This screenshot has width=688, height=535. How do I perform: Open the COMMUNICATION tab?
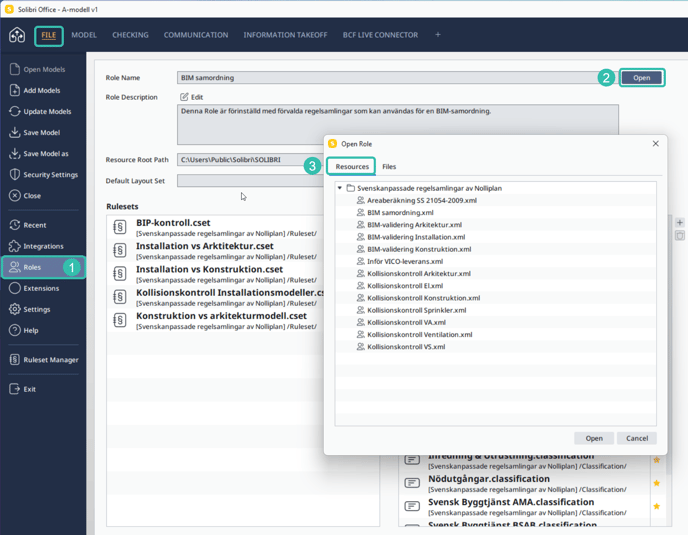(196, 35)
